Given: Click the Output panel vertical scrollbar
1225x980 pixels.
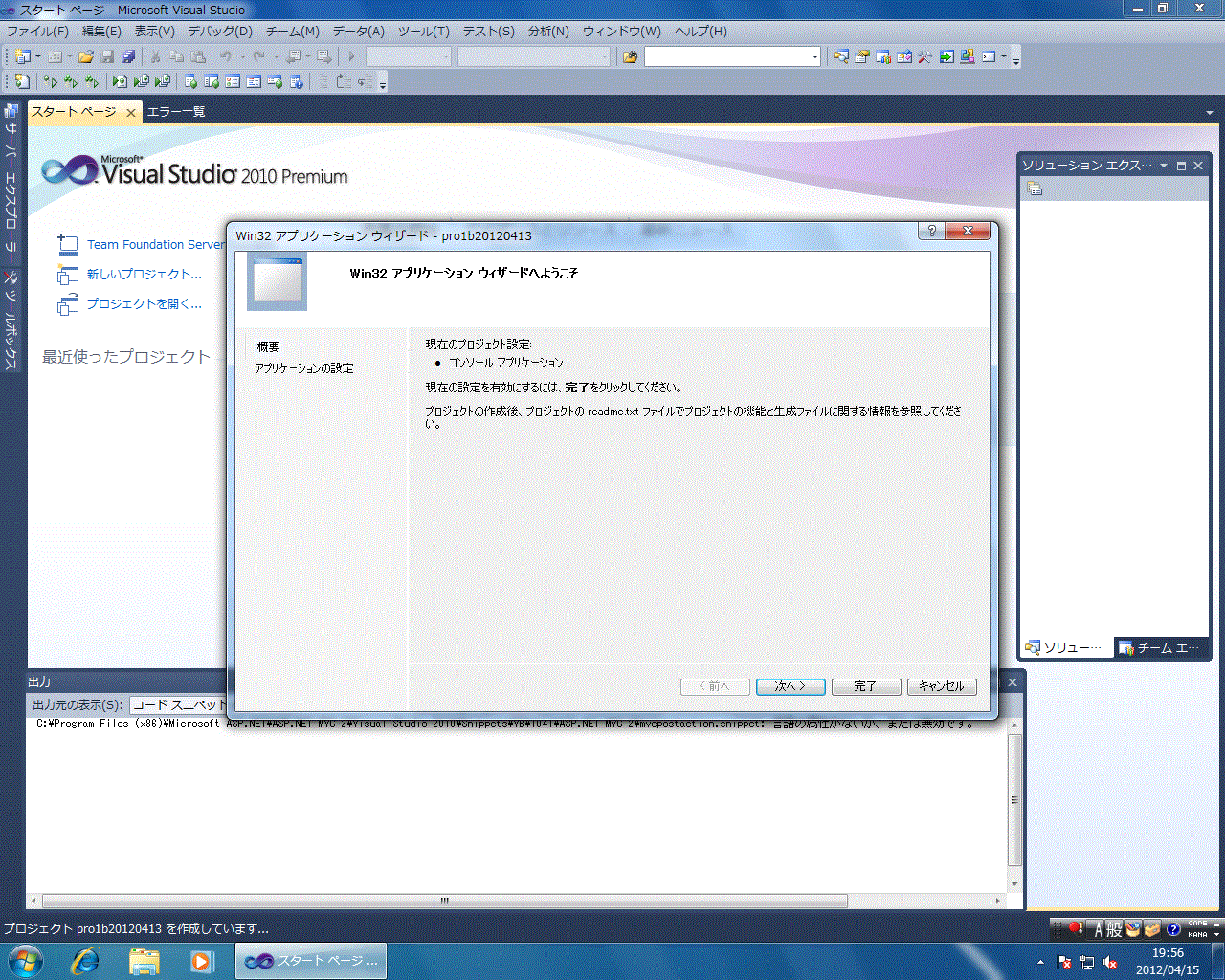Looking at the screenshot, I should [x=1014, y=805].
